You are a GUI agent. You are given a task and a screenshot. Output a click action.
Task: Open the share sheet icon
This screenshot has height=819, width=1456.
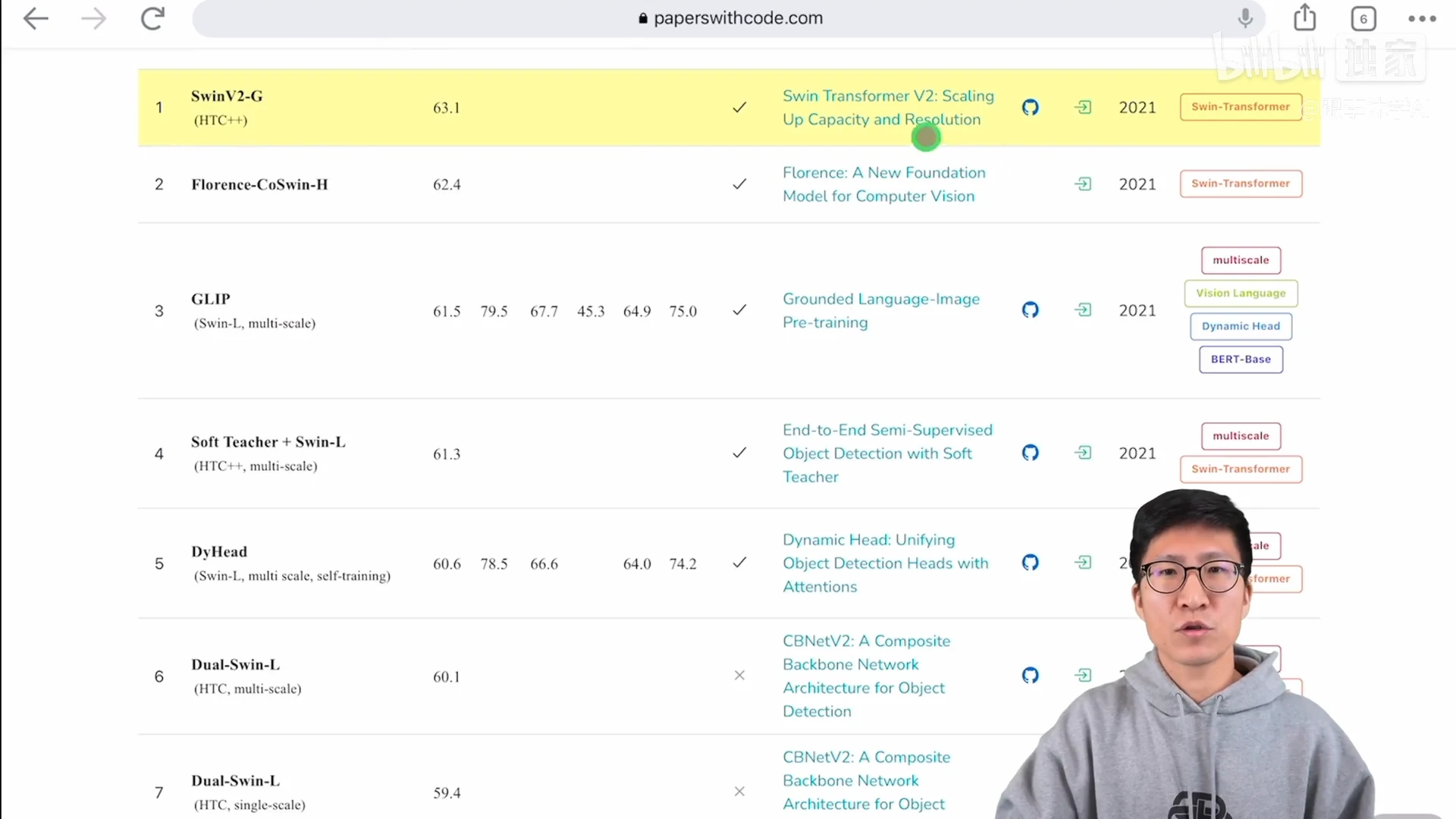coord(1304,17)
